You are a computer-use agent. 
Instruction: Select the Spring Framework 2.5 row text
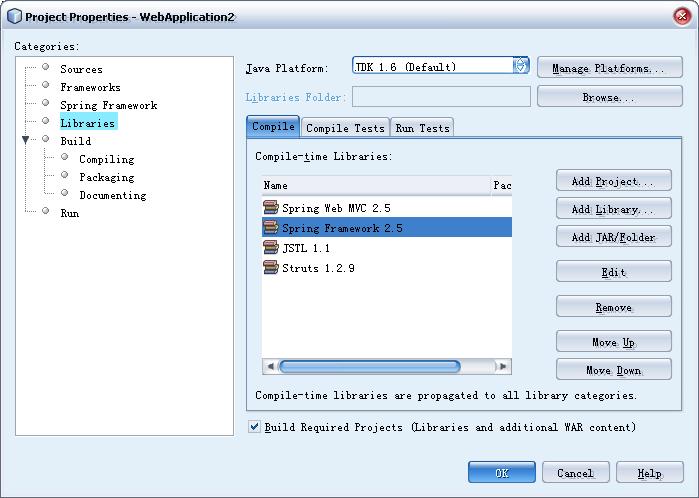click(x=342, y=228)
